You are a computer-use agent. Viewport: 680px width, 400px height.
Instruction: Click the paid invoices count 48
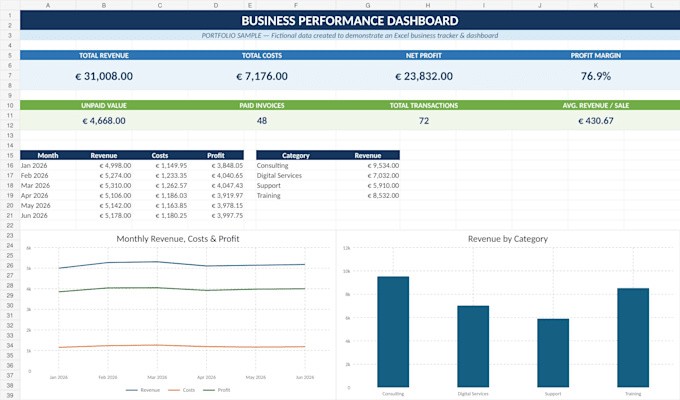(x=262, y=121)
